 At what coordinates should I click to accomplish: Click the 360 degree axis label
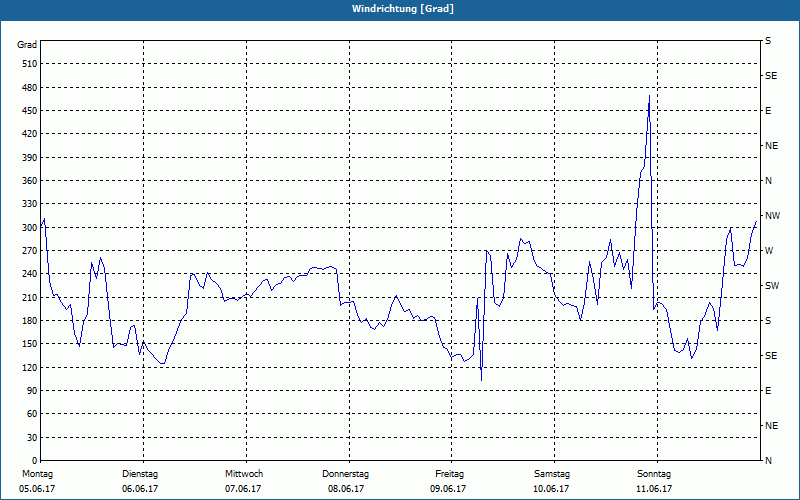click(x=30, y=181)
